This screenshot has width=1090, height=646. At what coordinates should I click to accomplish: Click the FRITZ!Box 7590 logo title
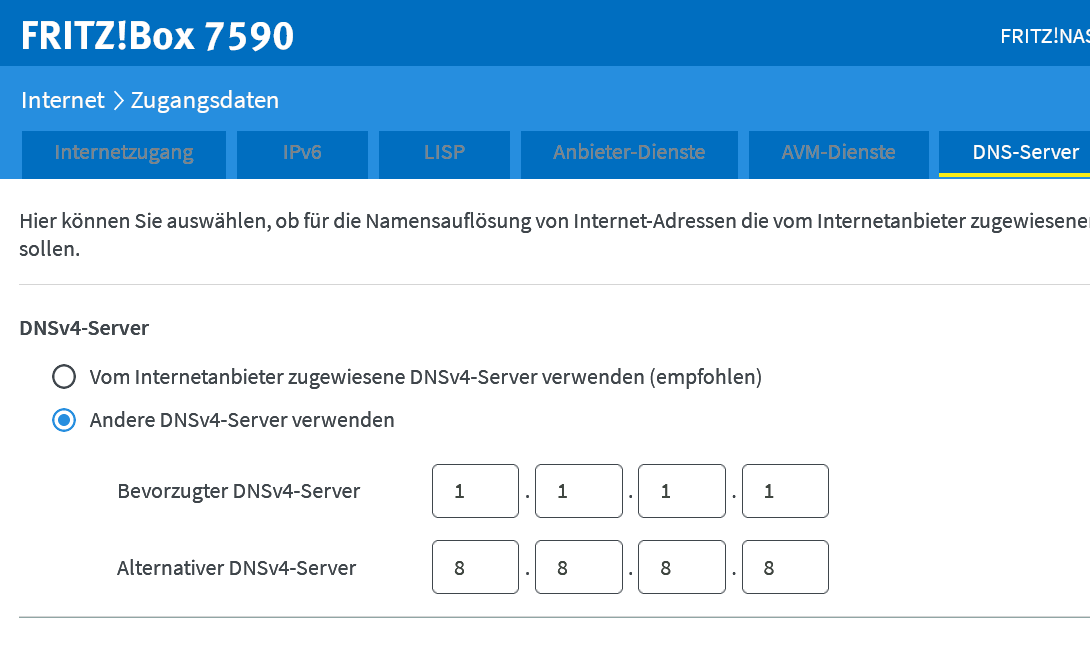pyautogui.click(x=157, y=36)
